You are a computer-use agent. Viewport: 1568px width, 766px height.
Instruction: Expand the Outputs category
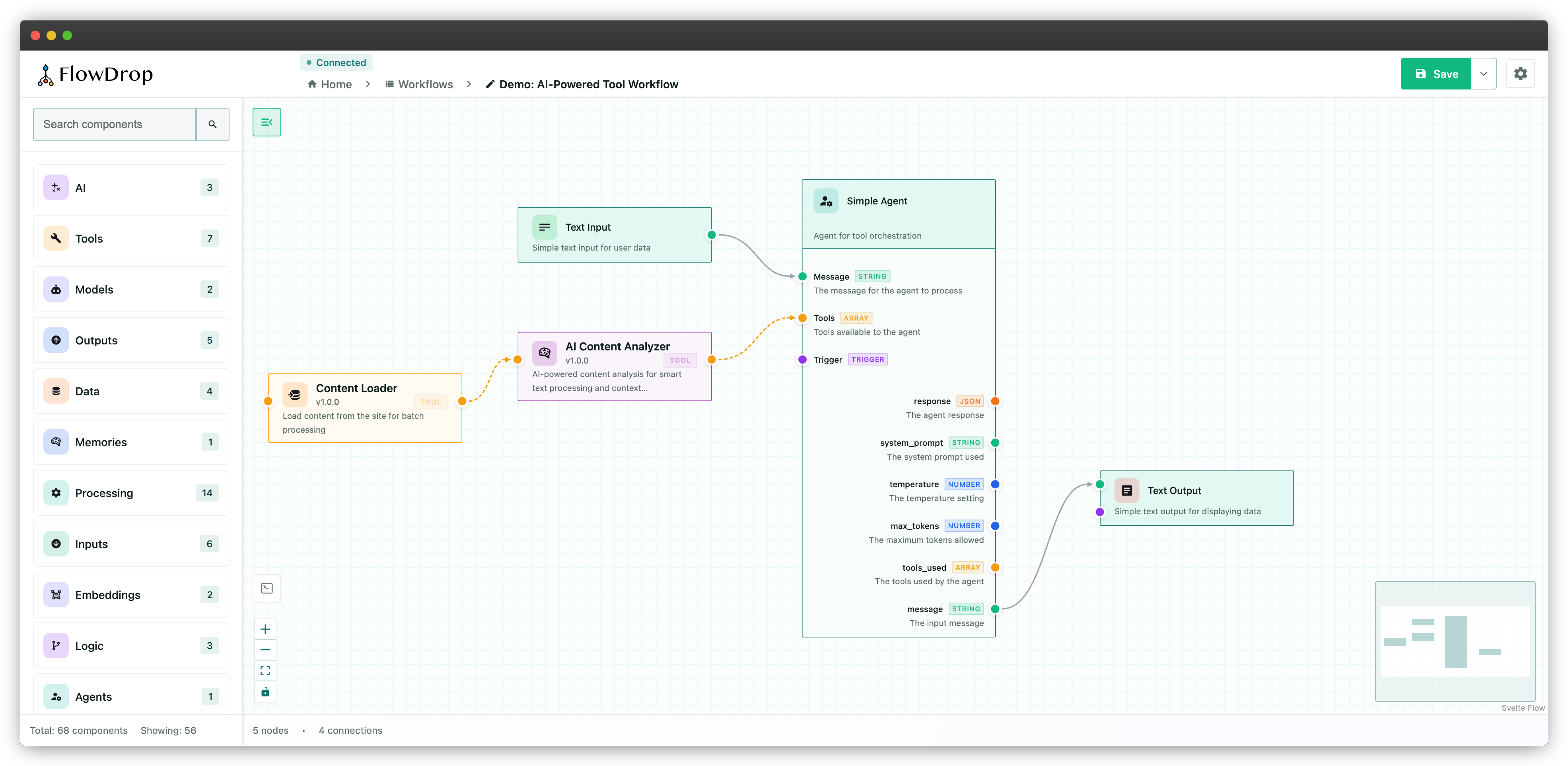point(131,340)
